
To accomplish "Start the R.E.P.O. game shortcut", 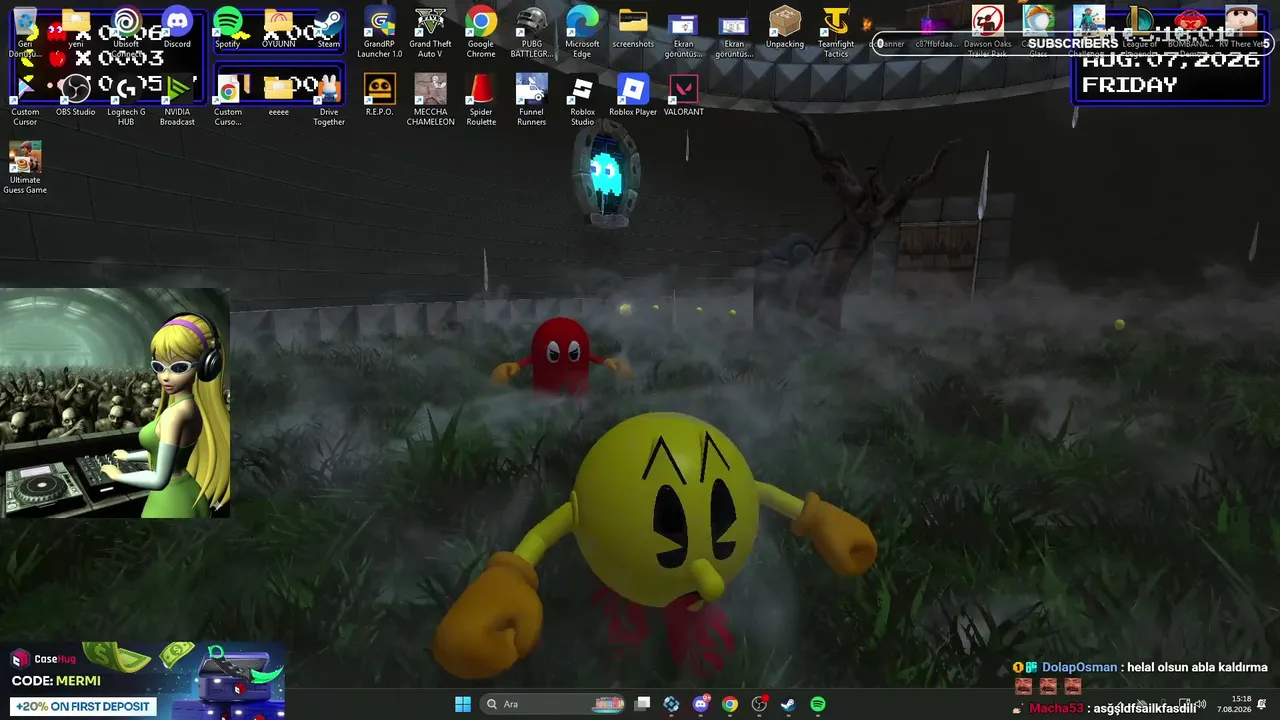I will (380, 96).
